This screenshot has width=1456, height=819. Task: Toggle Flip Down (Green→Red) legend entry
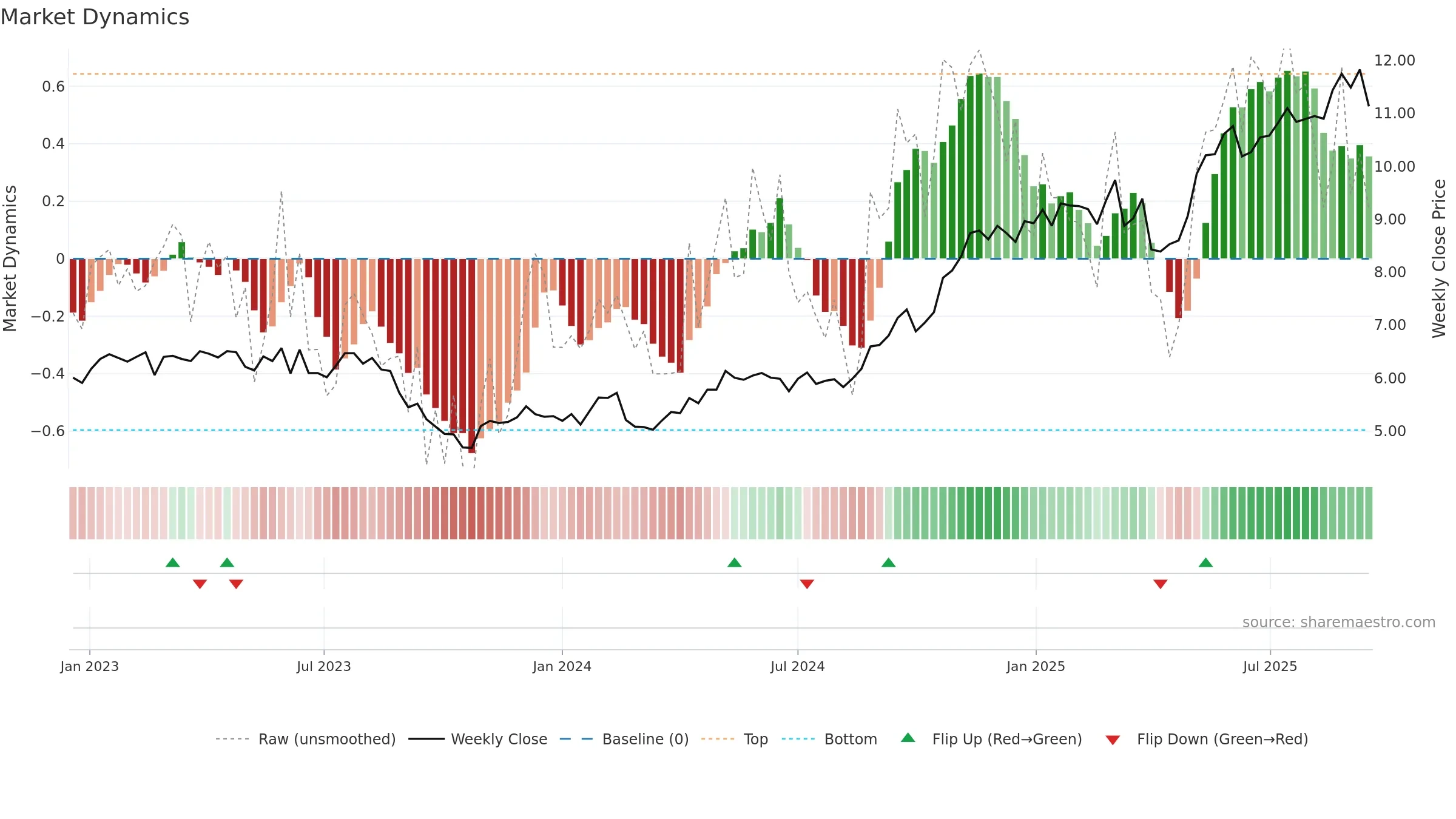click(x=1207, y=739)
